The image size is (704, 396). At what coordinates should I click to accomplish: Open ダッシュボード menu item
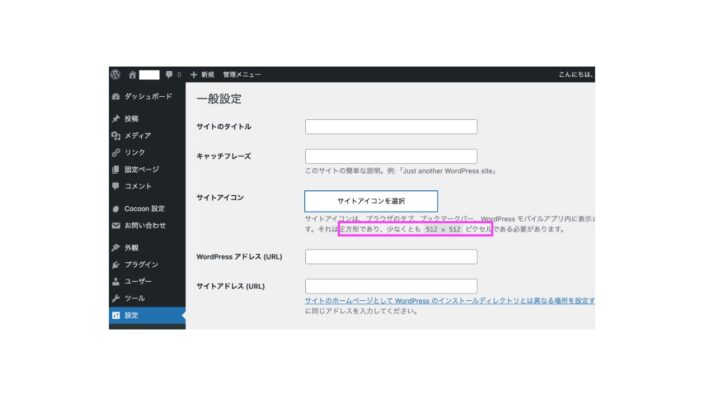pyautogui.click(x=147, y=97)
